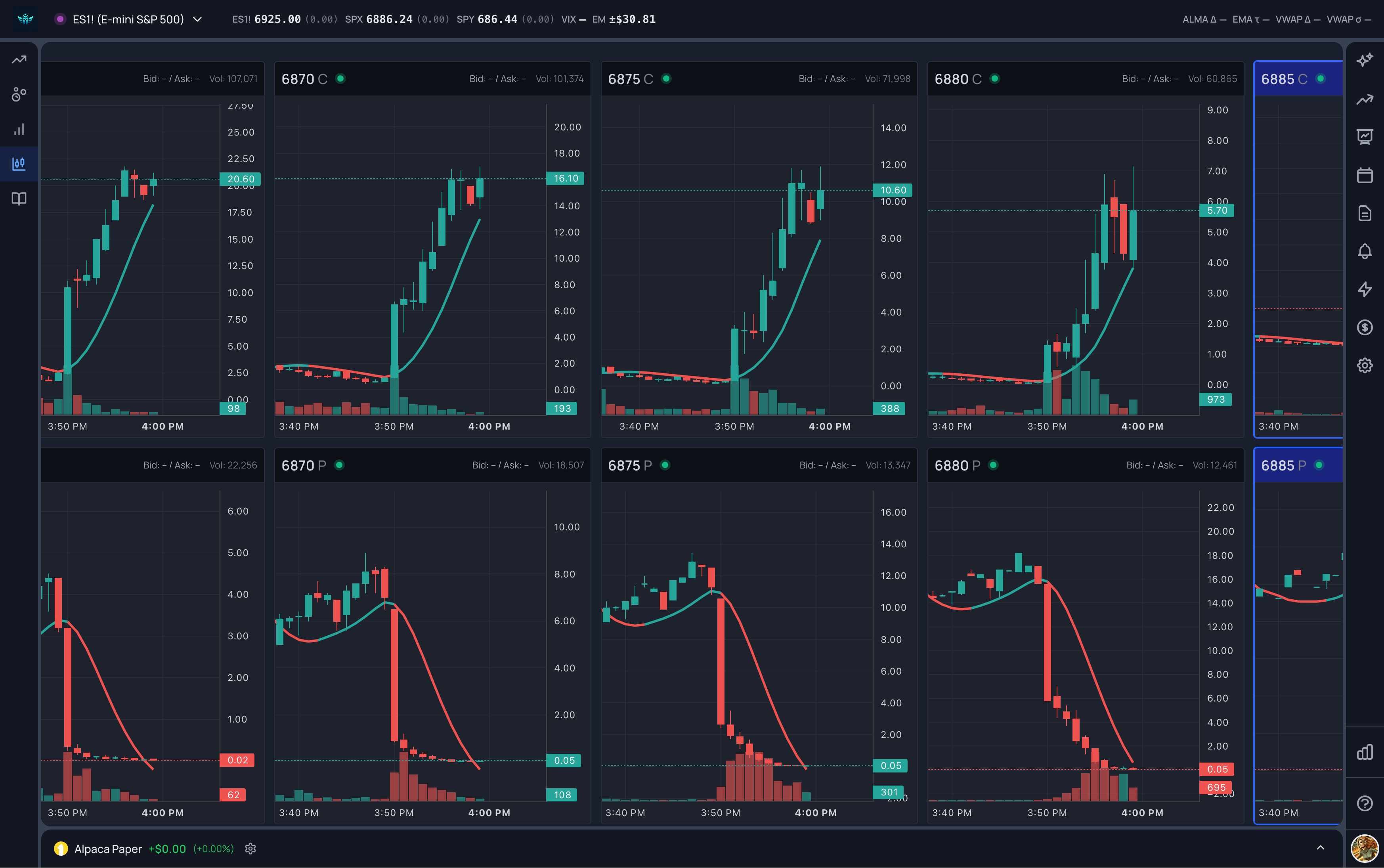Open Alpaca Paper account settings gear
Image resolution: width=1384 pixels, height=868 pixels.
coord(250,849)
